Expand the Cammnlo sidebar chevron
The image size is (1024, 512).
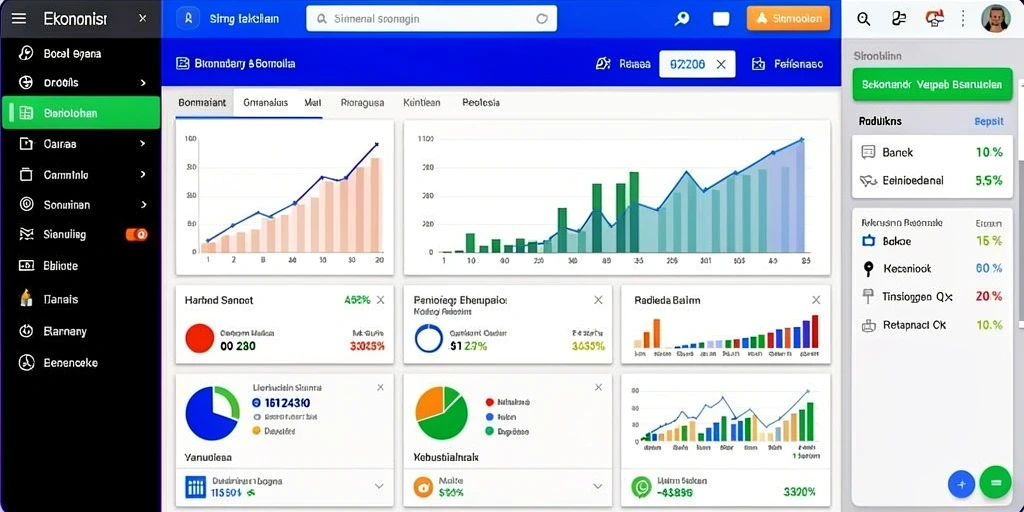point(142,174)
